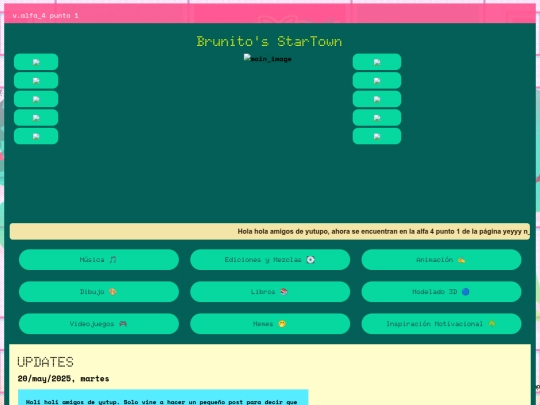Open the Animación category button
Viewport: 540px width, 405px height.
click(441, 260)
